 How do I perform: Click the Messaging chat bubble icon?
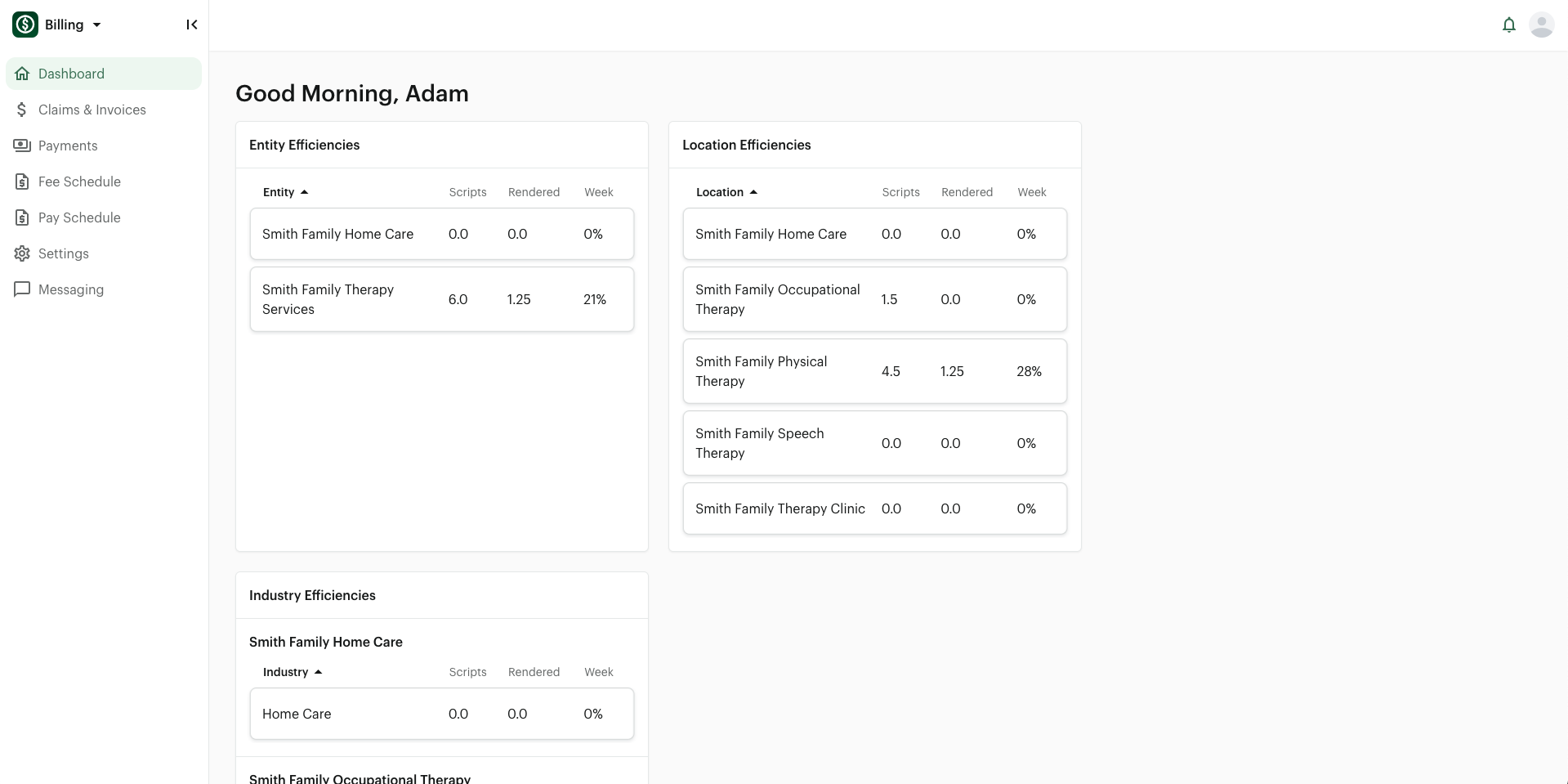(x=22, y=289)
